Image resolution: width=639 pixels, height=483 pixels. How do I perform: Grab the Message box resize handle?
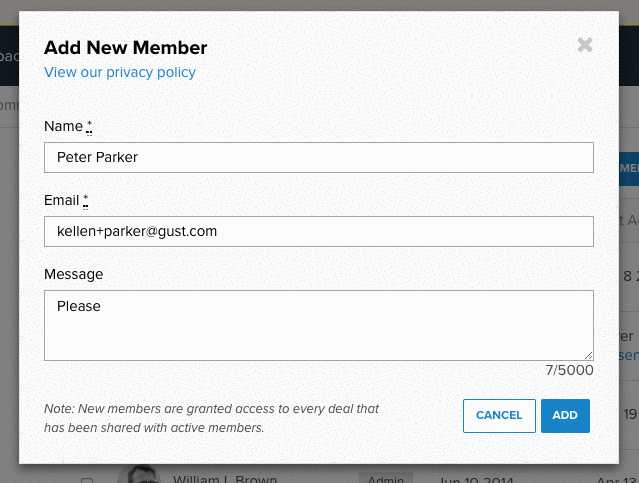pos(588,356)
